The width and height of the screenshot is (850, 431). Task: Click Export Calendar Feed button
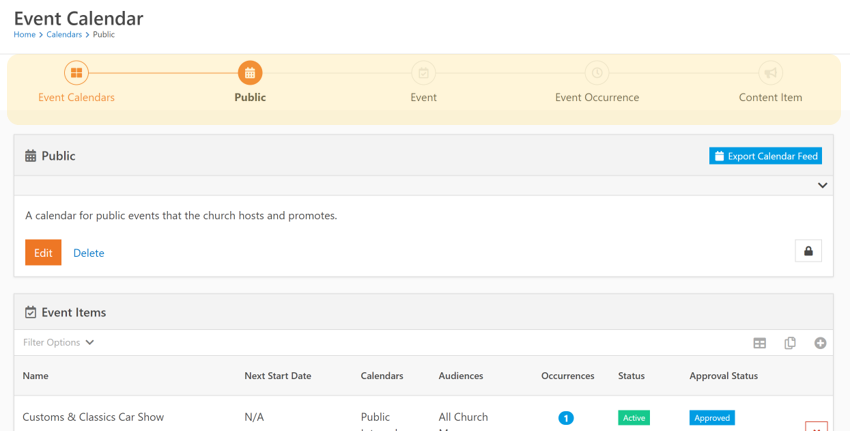(765, 156)
